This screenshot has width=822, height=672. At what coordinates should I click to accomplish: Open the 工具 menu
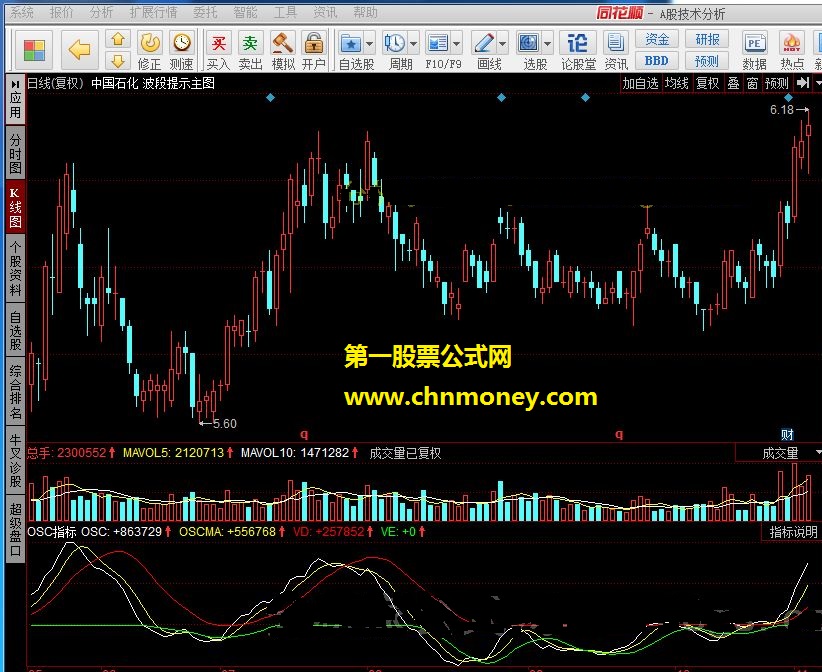click(x=285, y=12)
